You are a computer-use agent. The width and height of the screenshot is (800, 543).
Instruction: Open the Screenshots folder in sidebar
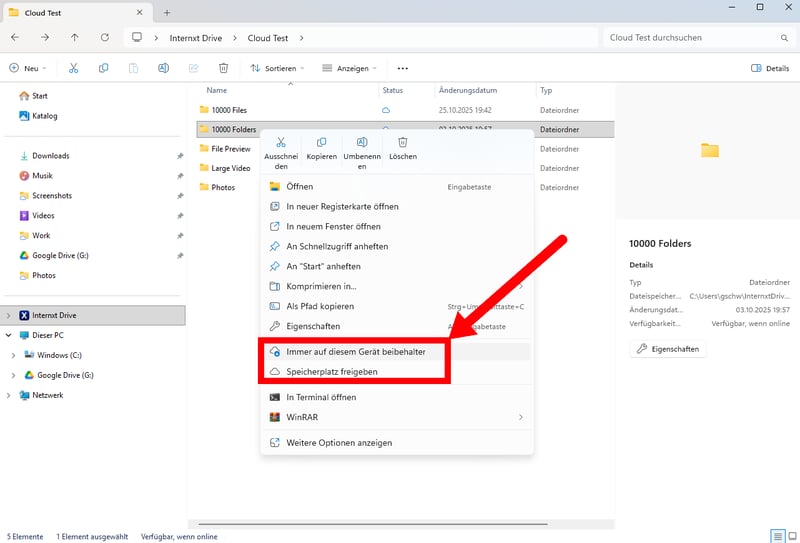51,196
